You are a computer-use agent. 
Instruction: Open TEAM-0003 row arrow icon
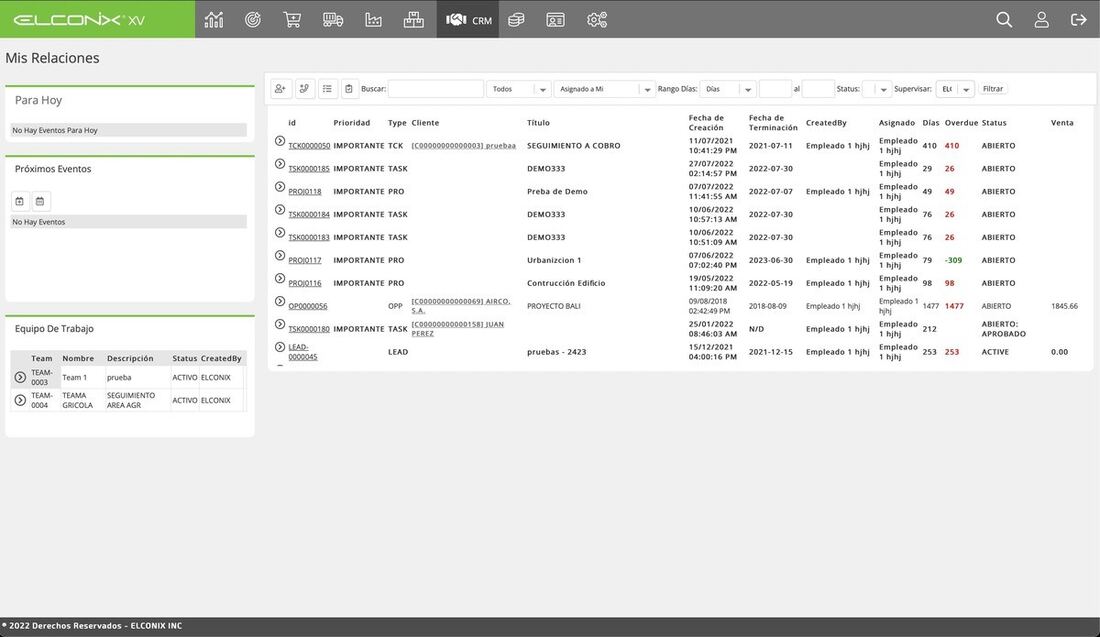(20, 377)
